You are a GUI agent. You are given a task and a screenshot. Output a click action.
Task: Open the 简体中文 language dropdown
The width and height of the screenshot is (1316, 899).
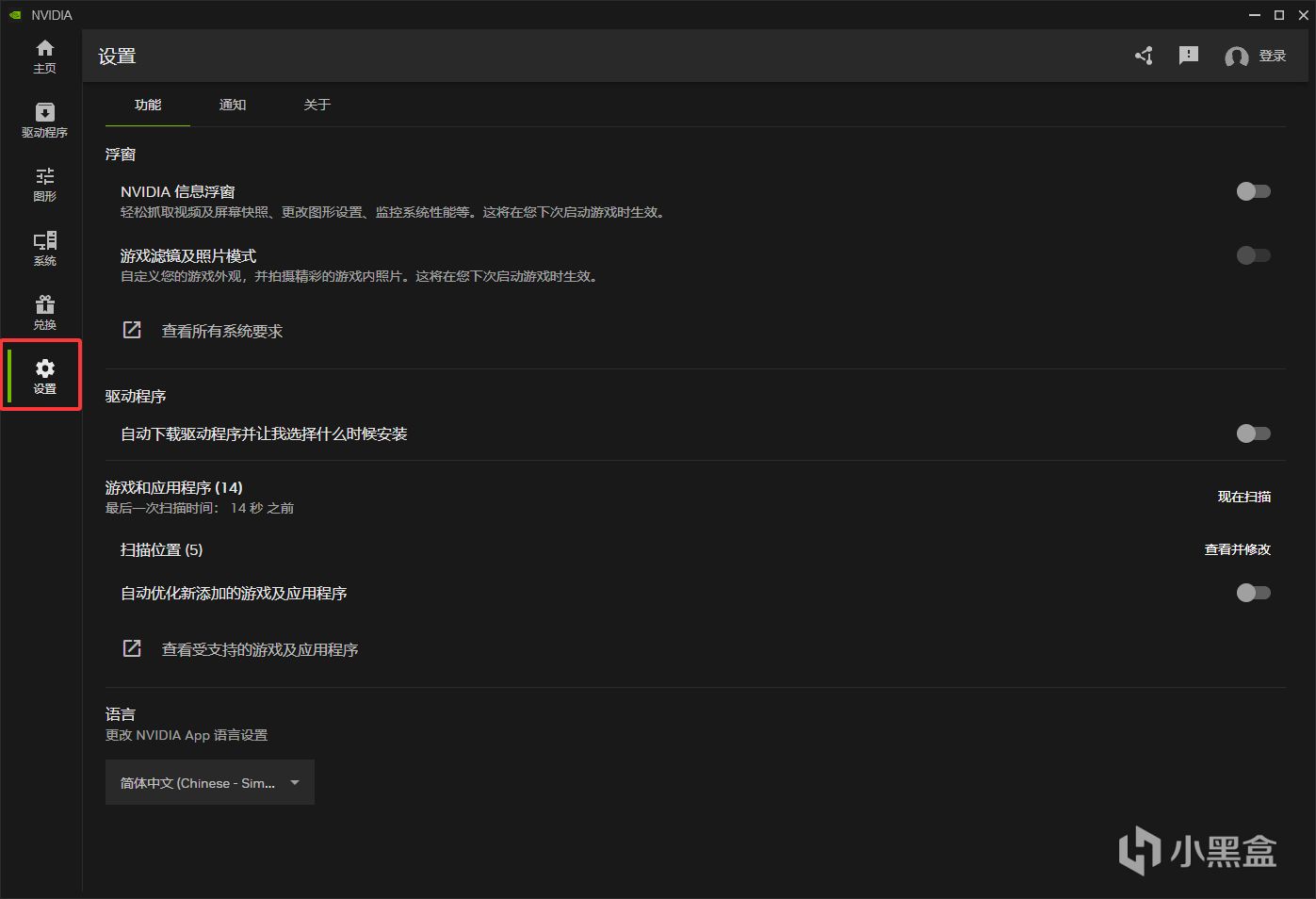[210, 782]
